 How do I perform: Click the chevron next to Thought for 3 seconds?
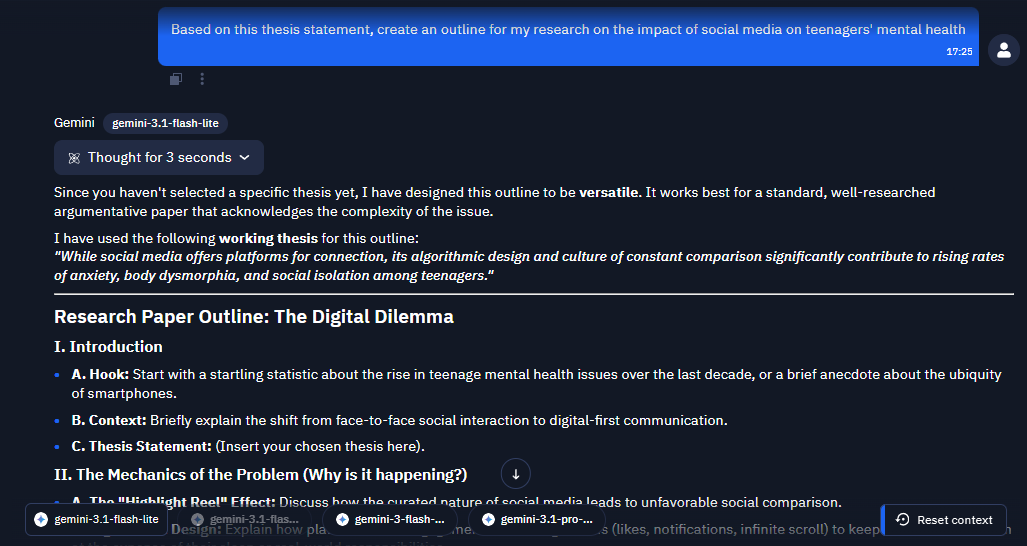pyautogui.click(x=245, y=158)
